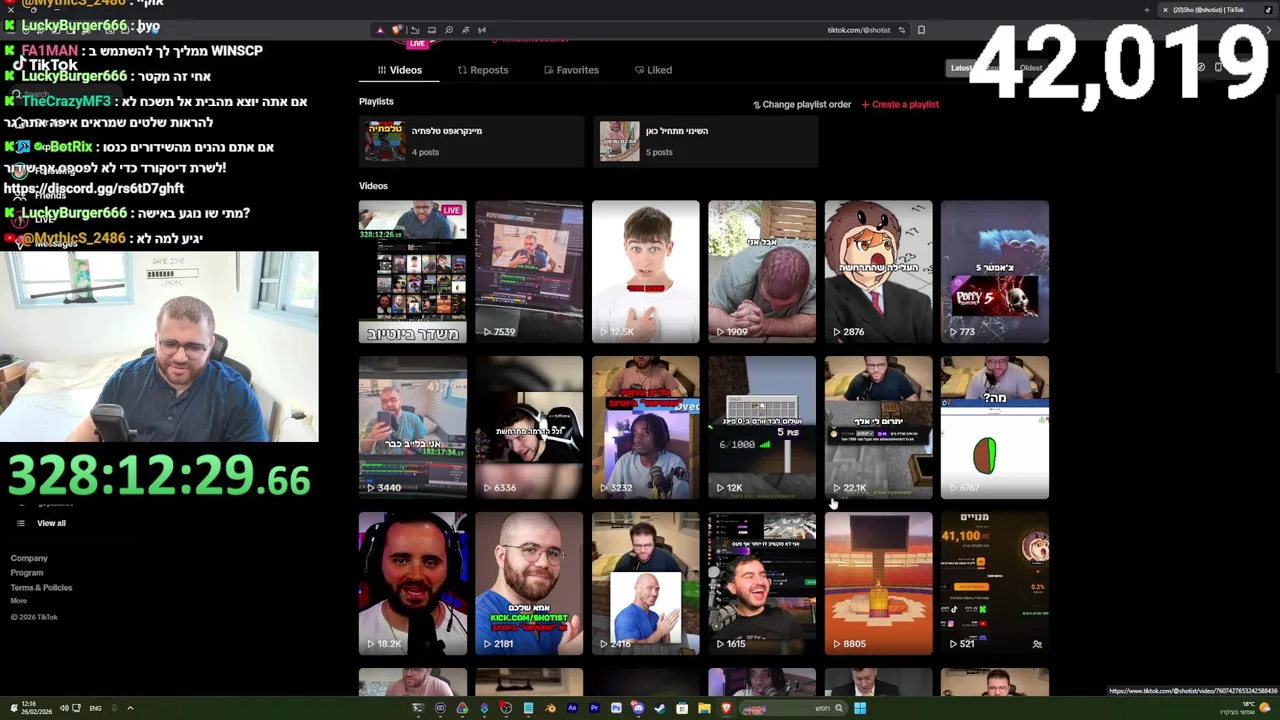Click the taskbar clock showing 12:16

pyautogui.click(x=37, y=708)
